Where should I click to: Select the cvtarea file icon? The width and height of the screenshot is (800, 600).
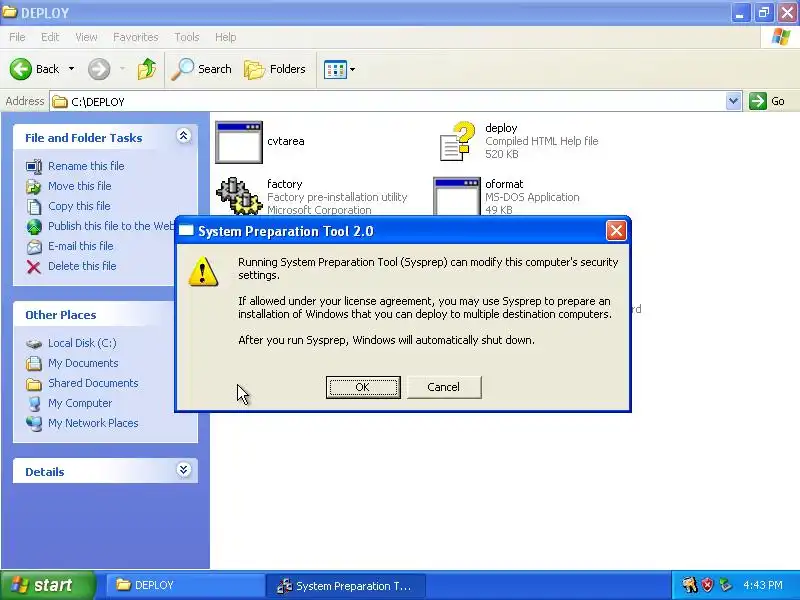[239, 142]
